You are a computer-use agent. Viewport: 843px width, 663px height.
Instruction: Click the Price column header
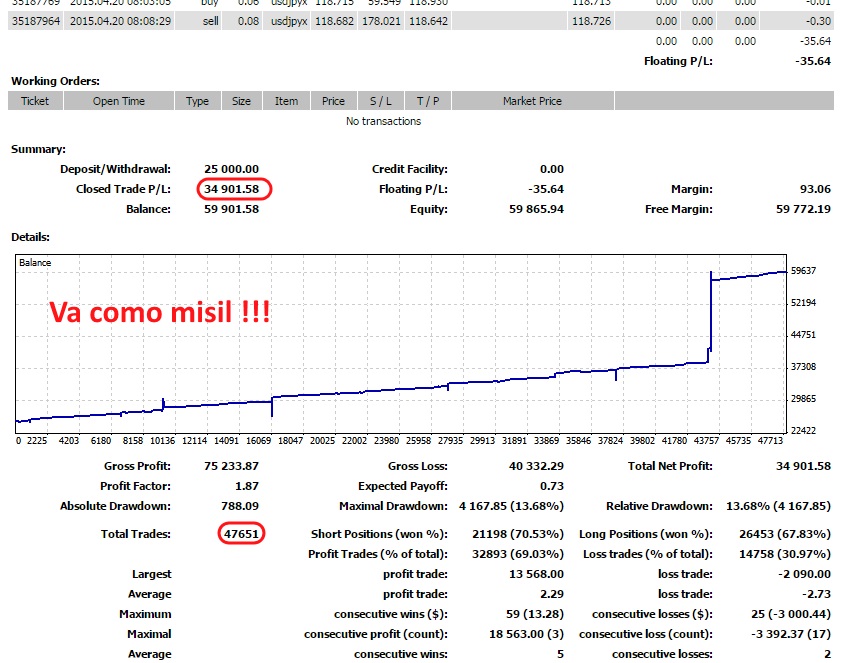(333, 101)
